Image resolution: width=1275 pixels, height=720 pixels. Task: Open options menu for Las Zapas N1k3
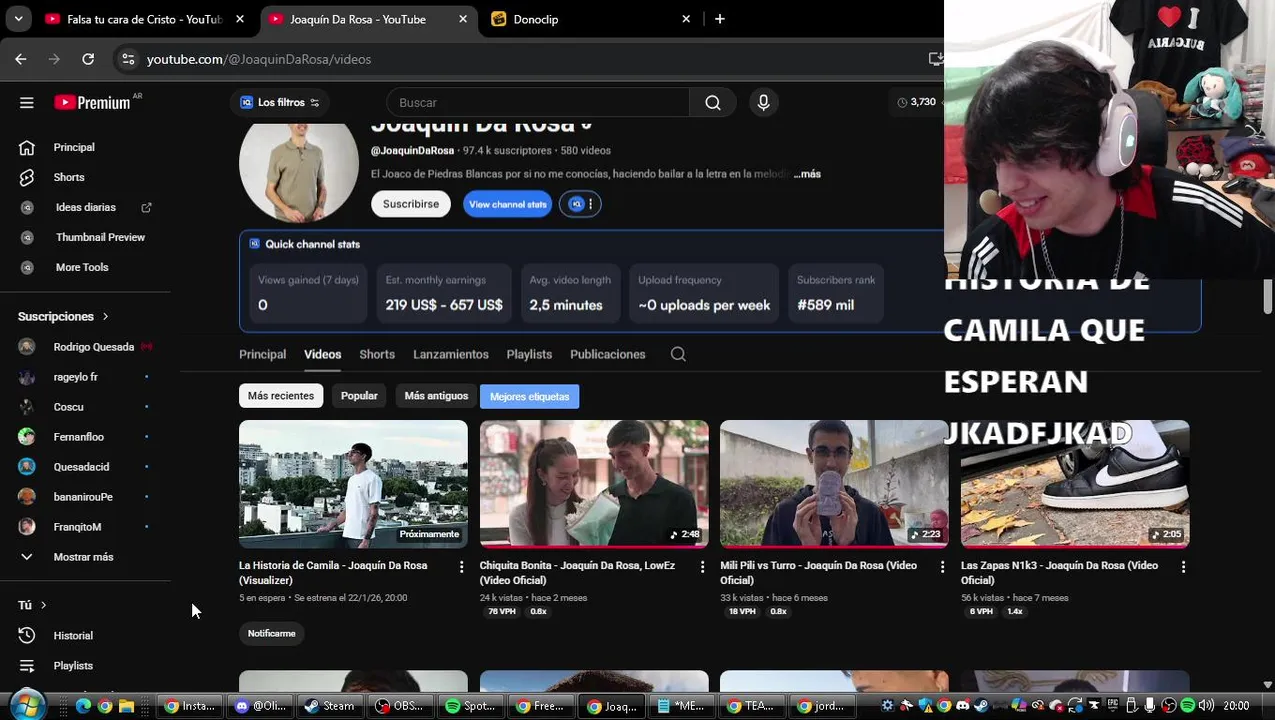pos(1183,567)
